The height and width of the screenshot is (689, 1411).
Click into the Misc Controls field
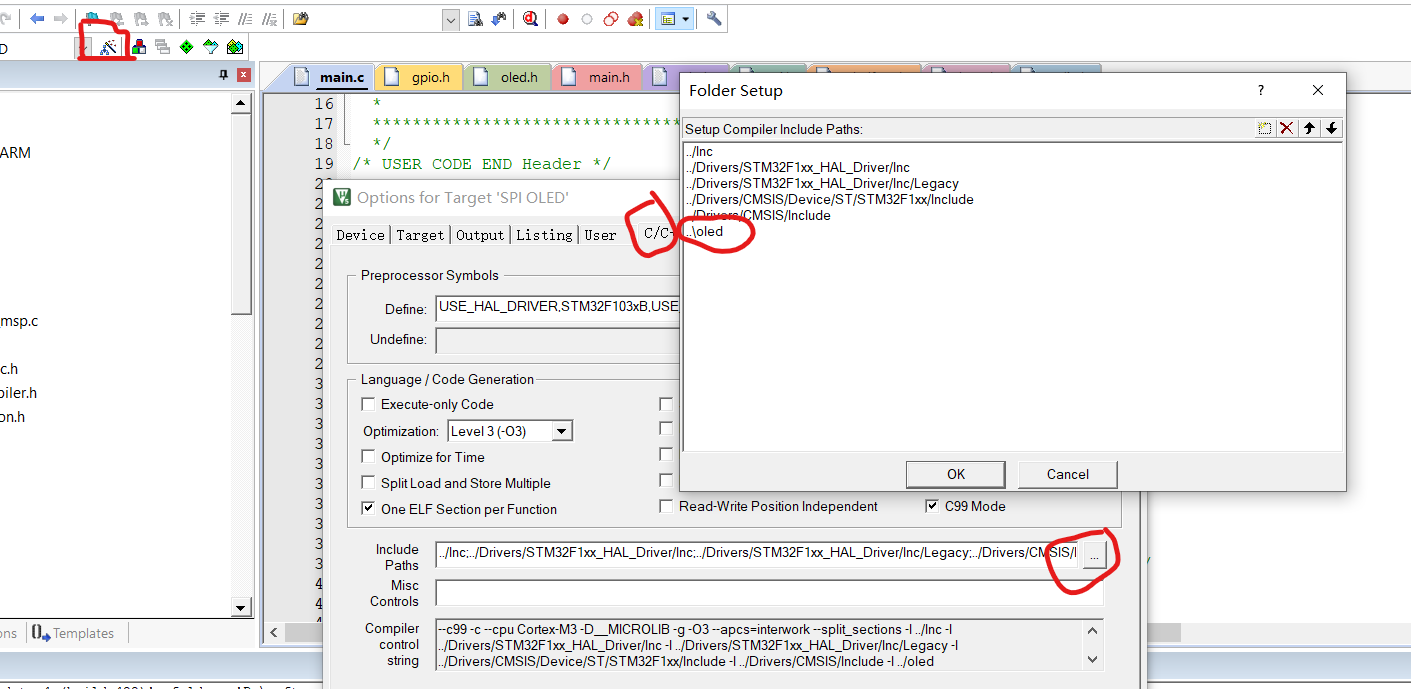(768, 593)
